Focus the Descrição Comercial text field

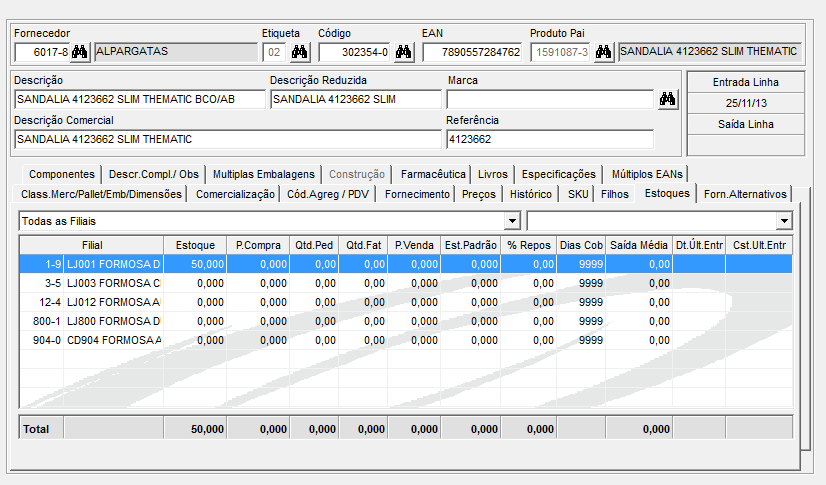click(227, 139)
